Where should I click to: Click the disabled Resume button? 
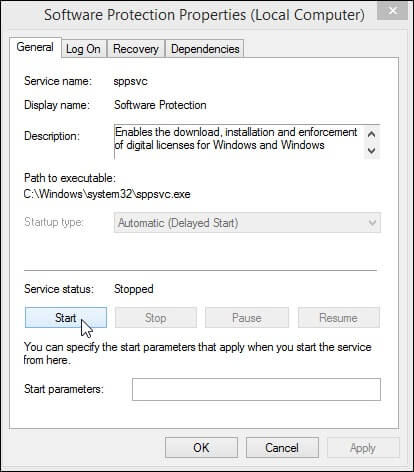click(339, 318)
